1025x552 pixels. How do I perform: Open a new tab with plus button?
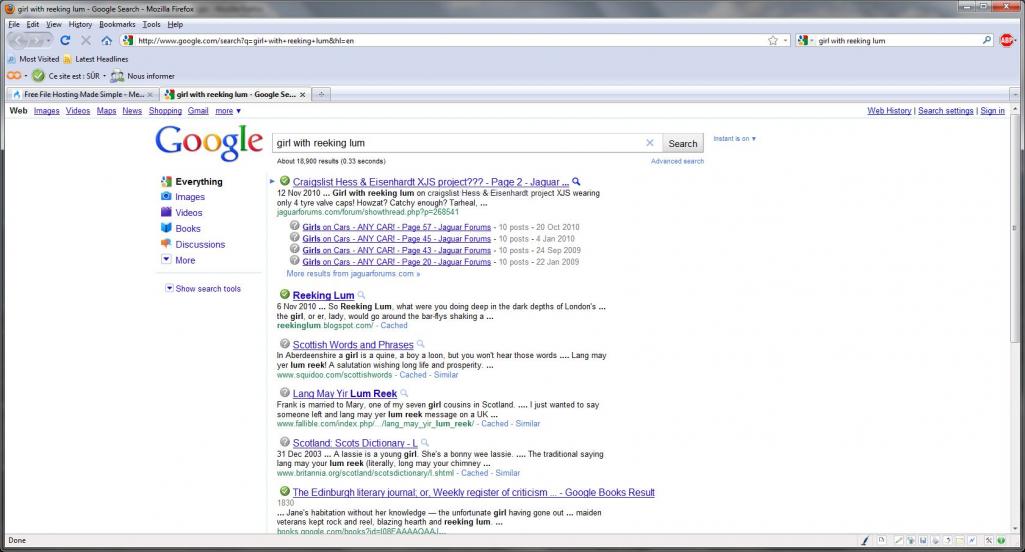coord(321,94)
